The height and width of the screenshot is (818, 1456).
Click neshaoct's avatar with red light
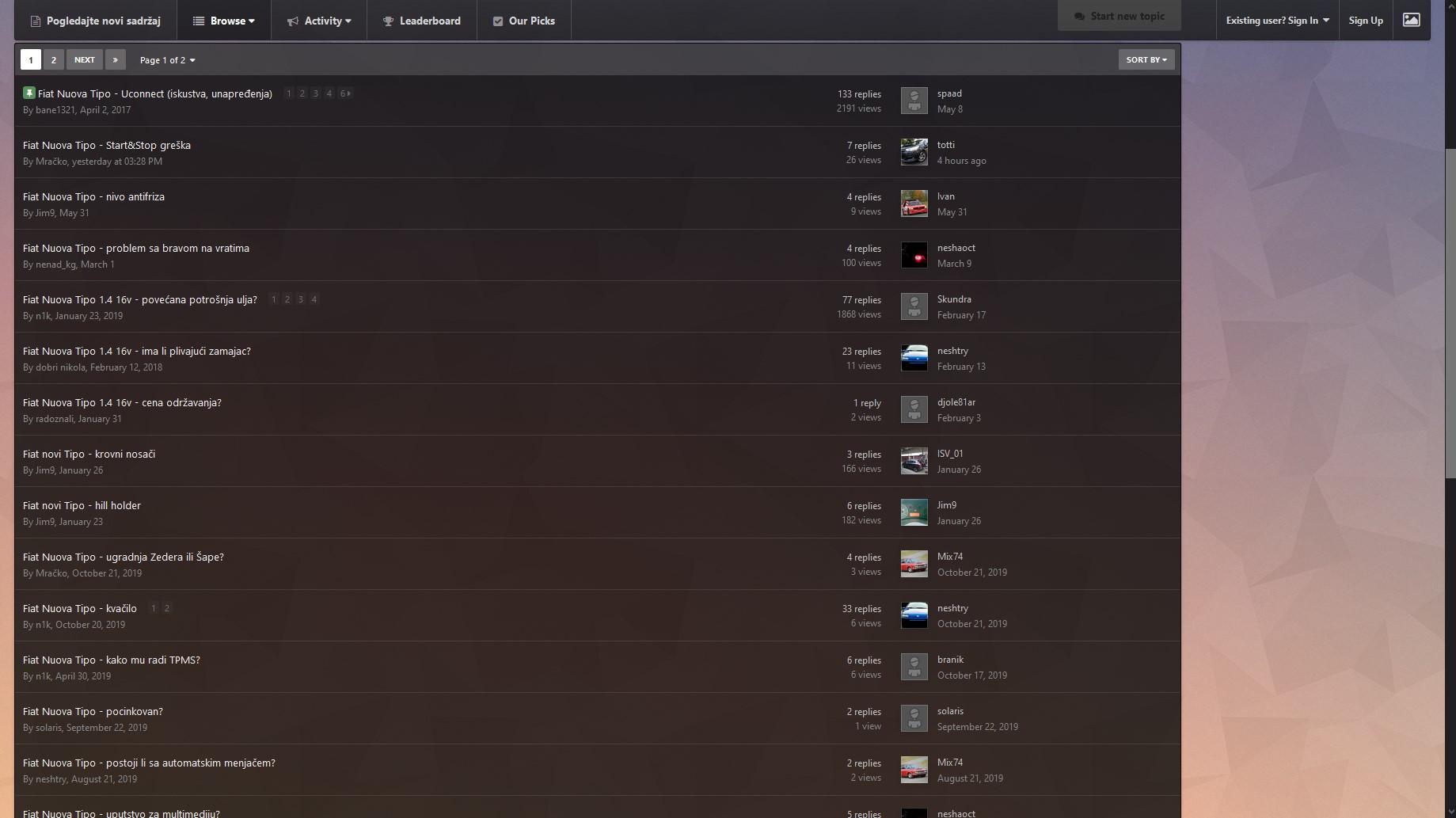point(914,255)
